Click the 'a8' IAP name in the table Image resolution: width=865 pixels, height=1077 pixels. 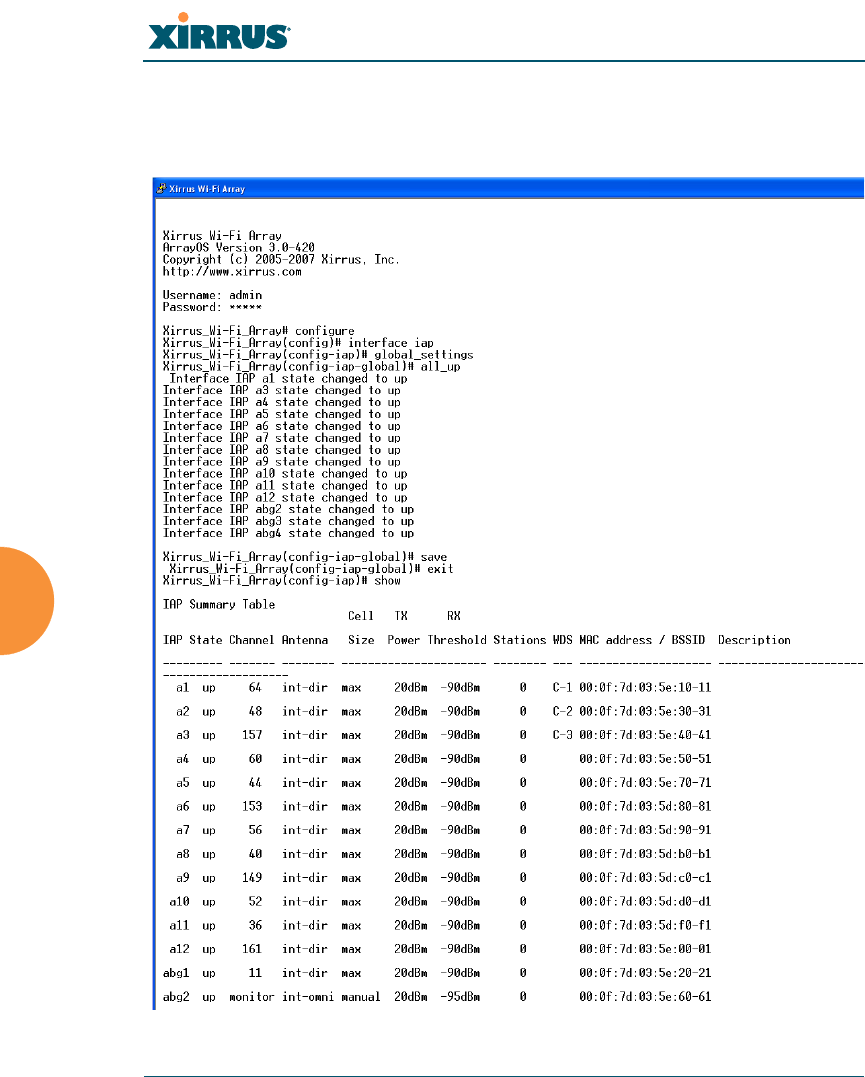(x=182, y=854)
